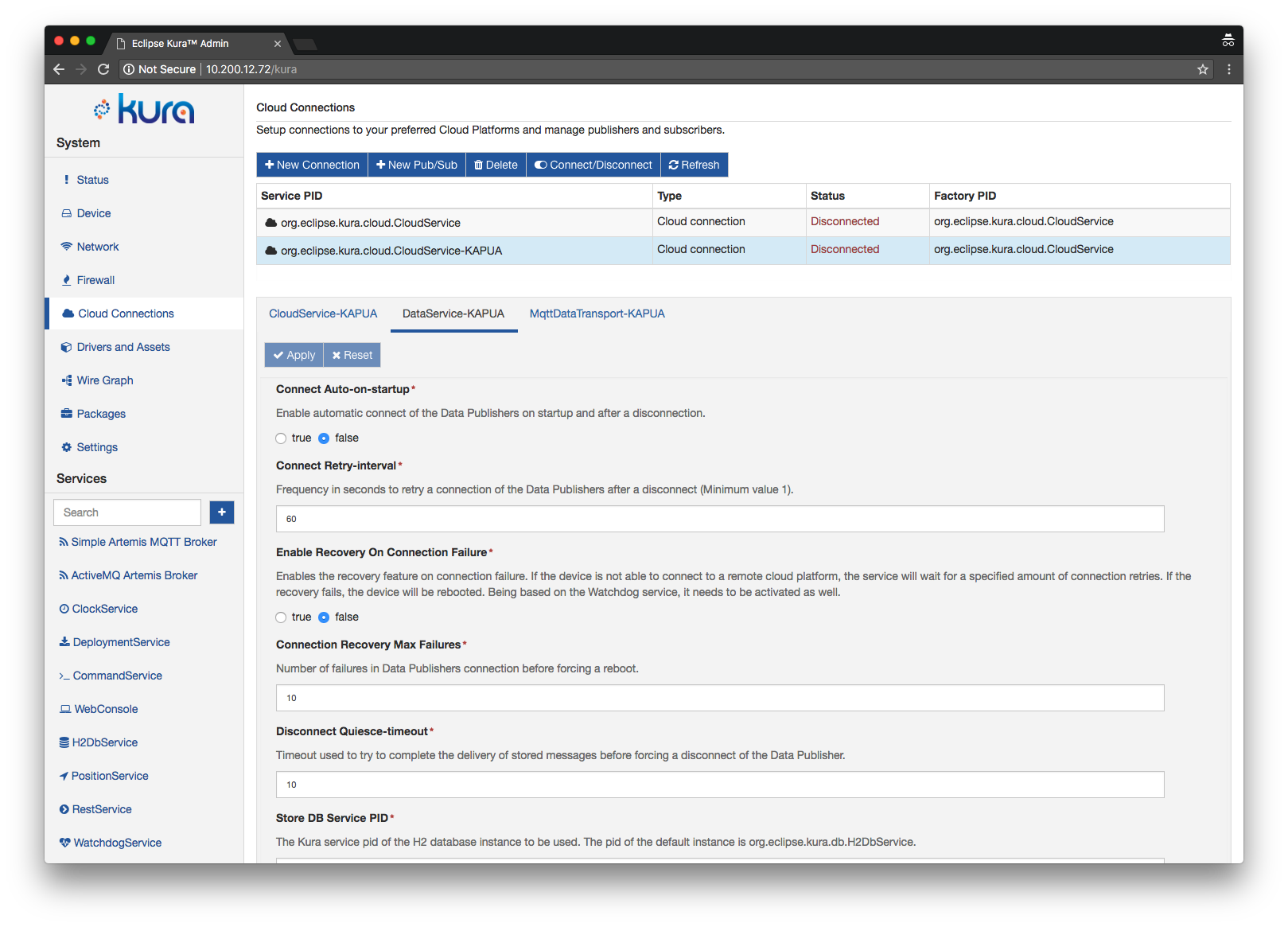1288x927 pixels.
Task: Click the Kura logo
Action: pos(144,109)
